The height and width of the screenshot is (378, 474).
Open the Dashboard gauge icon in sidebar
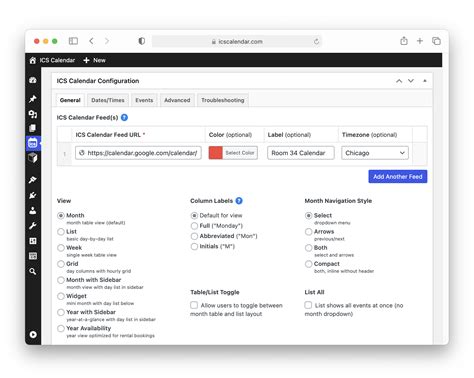(x=33, y=80)
